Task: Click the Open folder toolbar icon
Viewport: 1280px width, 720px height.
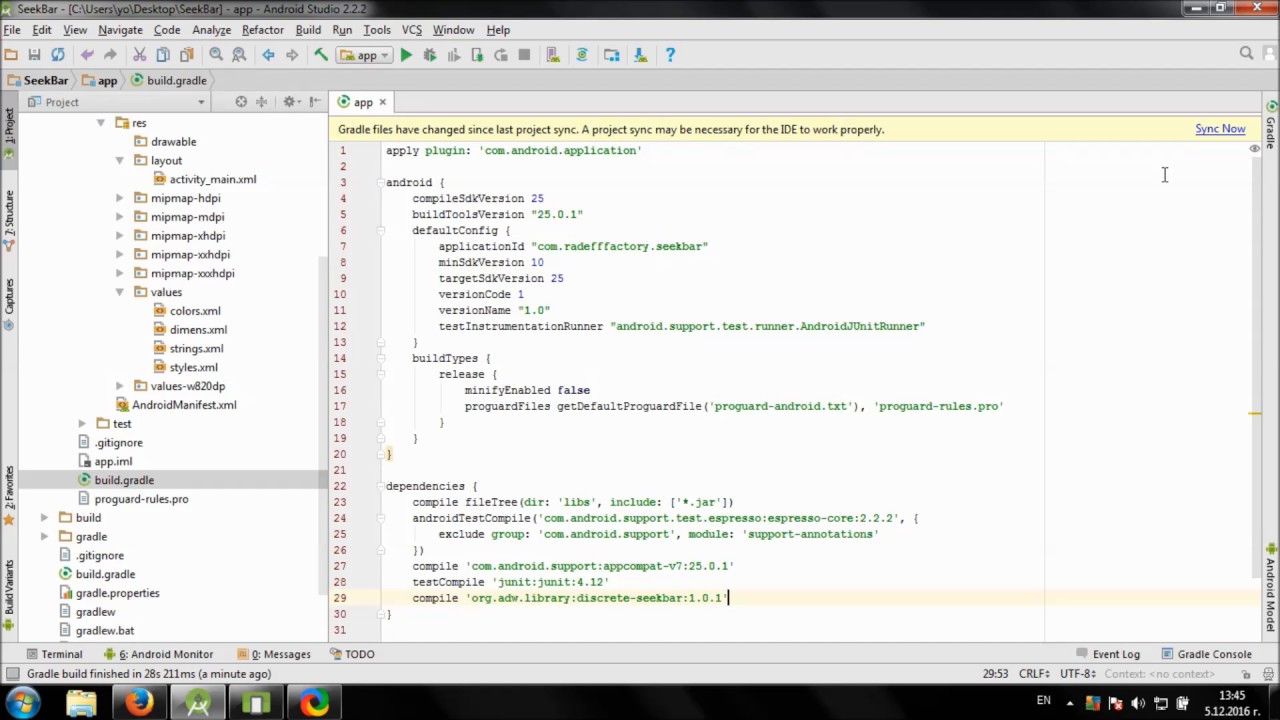Action: click(11, 55)
